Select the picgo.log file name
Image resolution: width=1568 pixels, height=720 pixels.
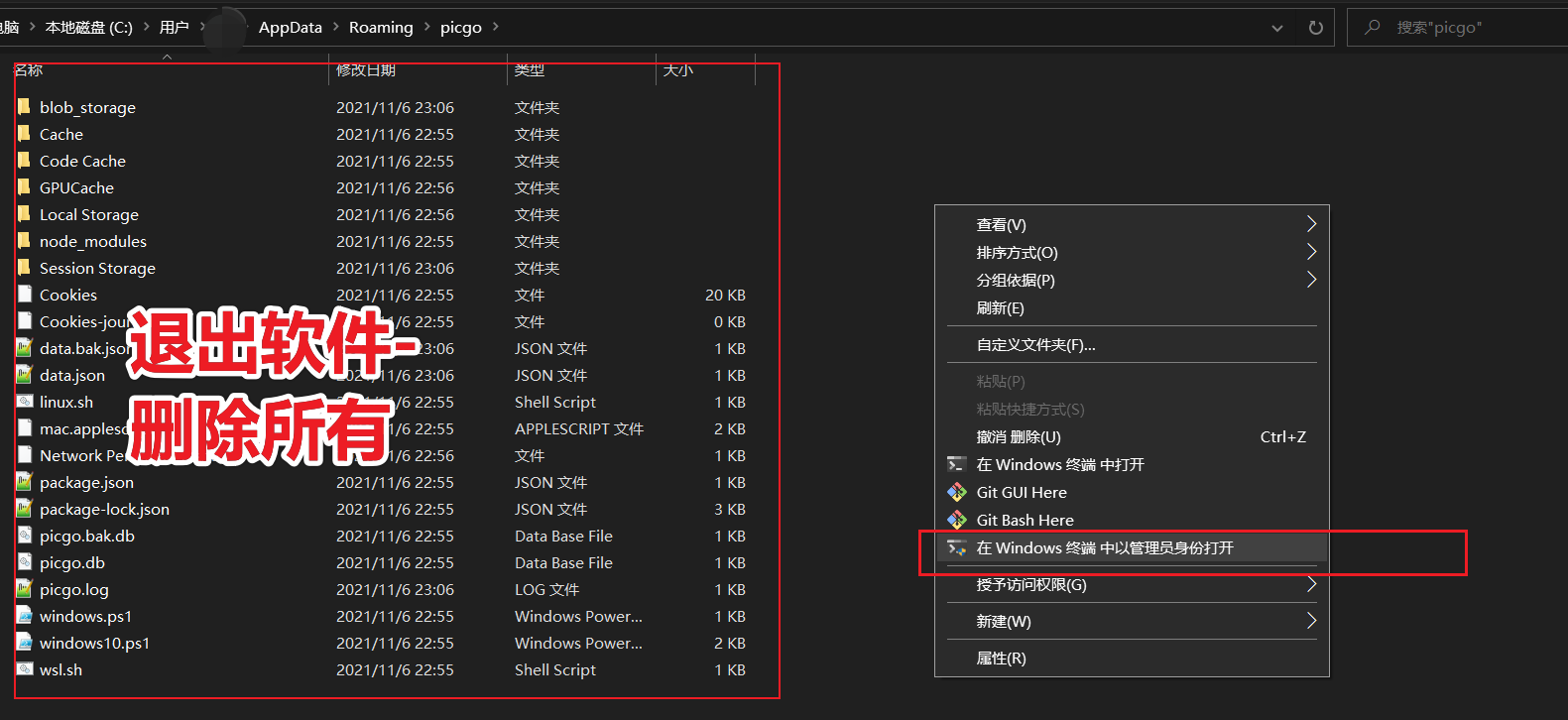(x=74, y=589)
